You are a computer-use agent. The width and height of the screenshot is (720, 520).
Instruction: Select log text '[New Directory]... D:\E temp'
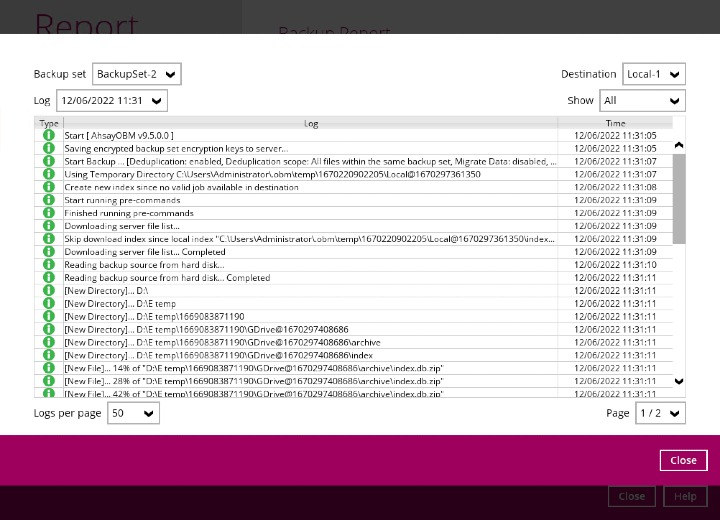(x=120, y=303)
